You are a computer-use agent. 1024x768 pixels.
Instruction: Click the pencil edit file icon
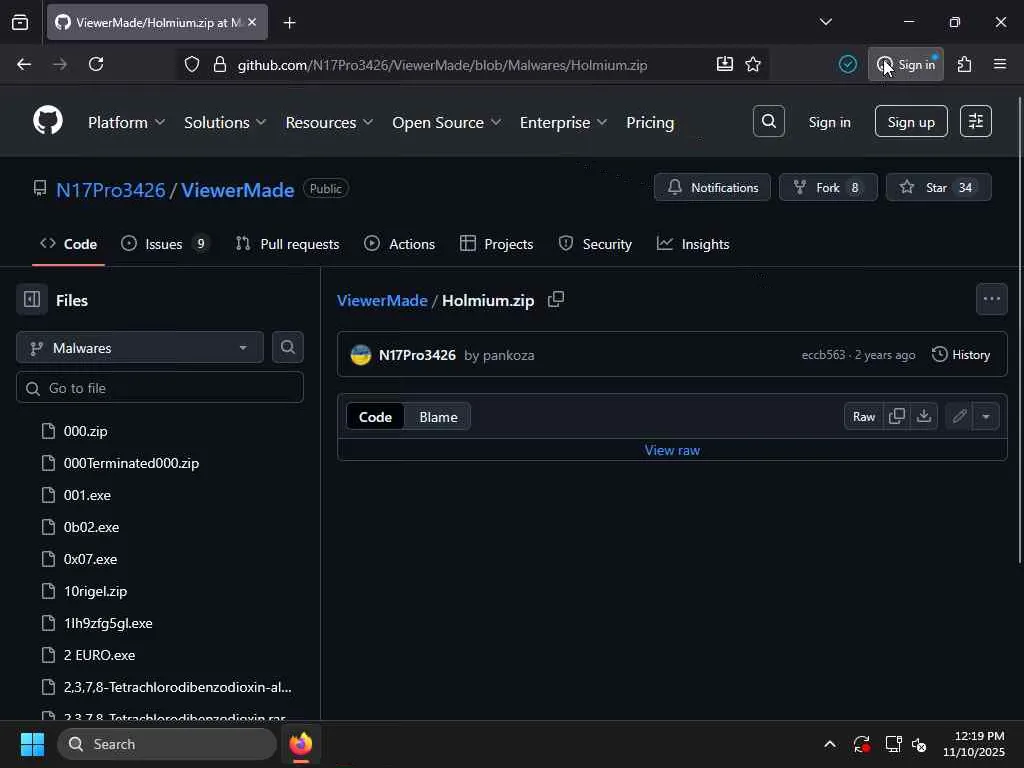click(x=959, y=416)
